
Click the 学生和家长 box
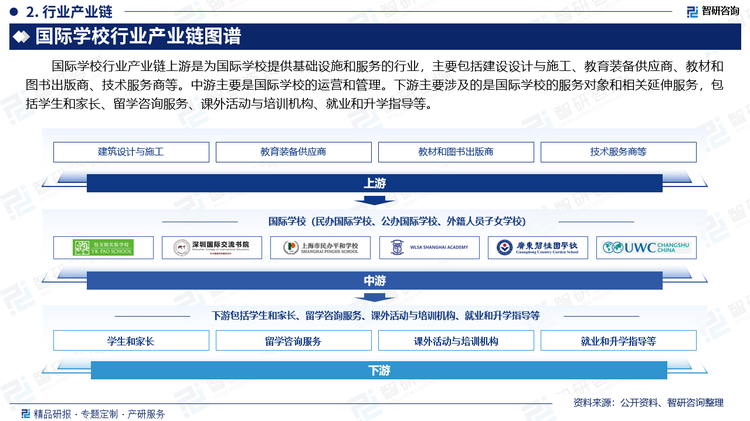pos(131,341)
